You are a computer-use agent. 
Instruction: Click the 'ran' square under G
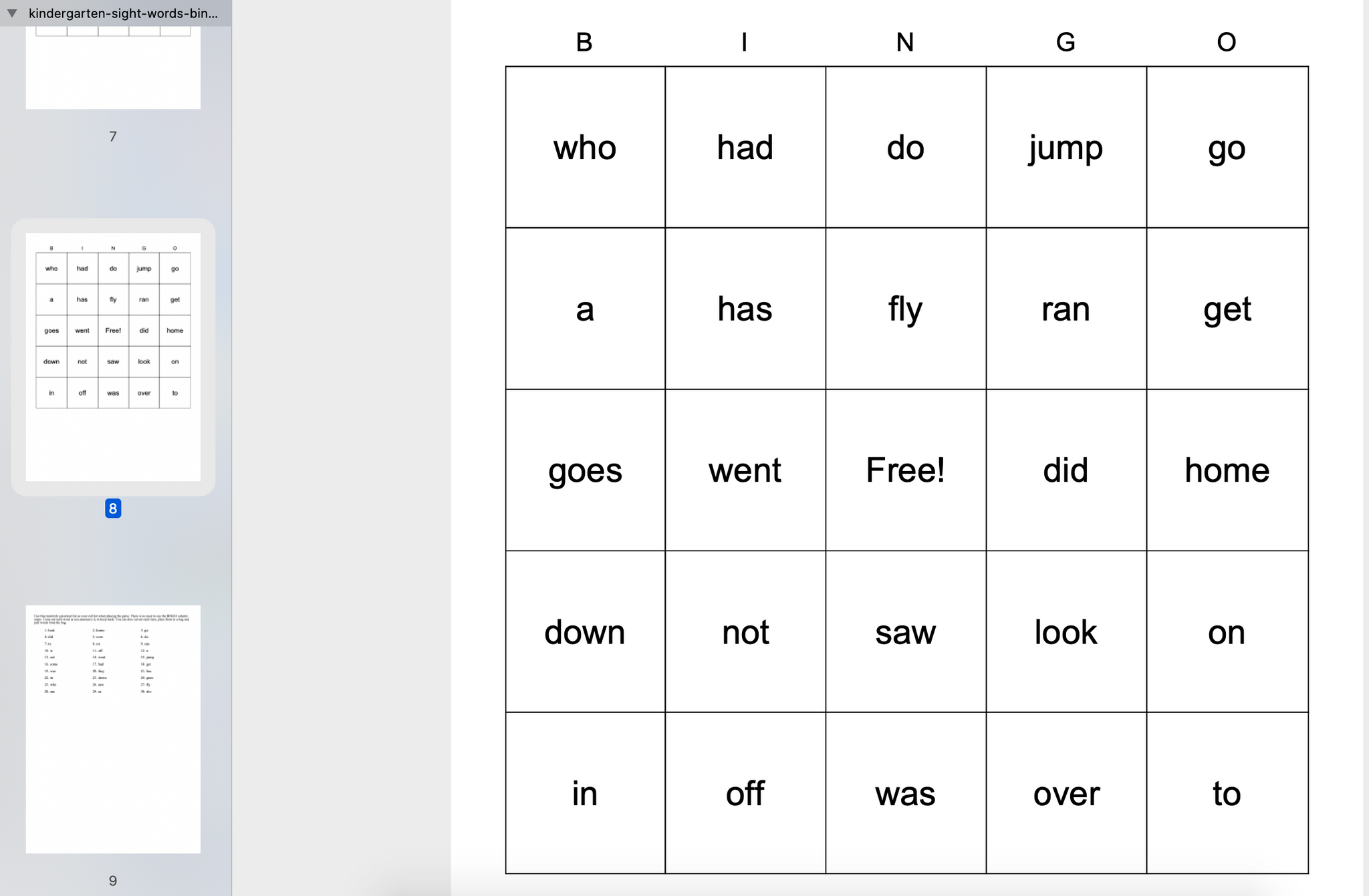[x=1066, y=309]
